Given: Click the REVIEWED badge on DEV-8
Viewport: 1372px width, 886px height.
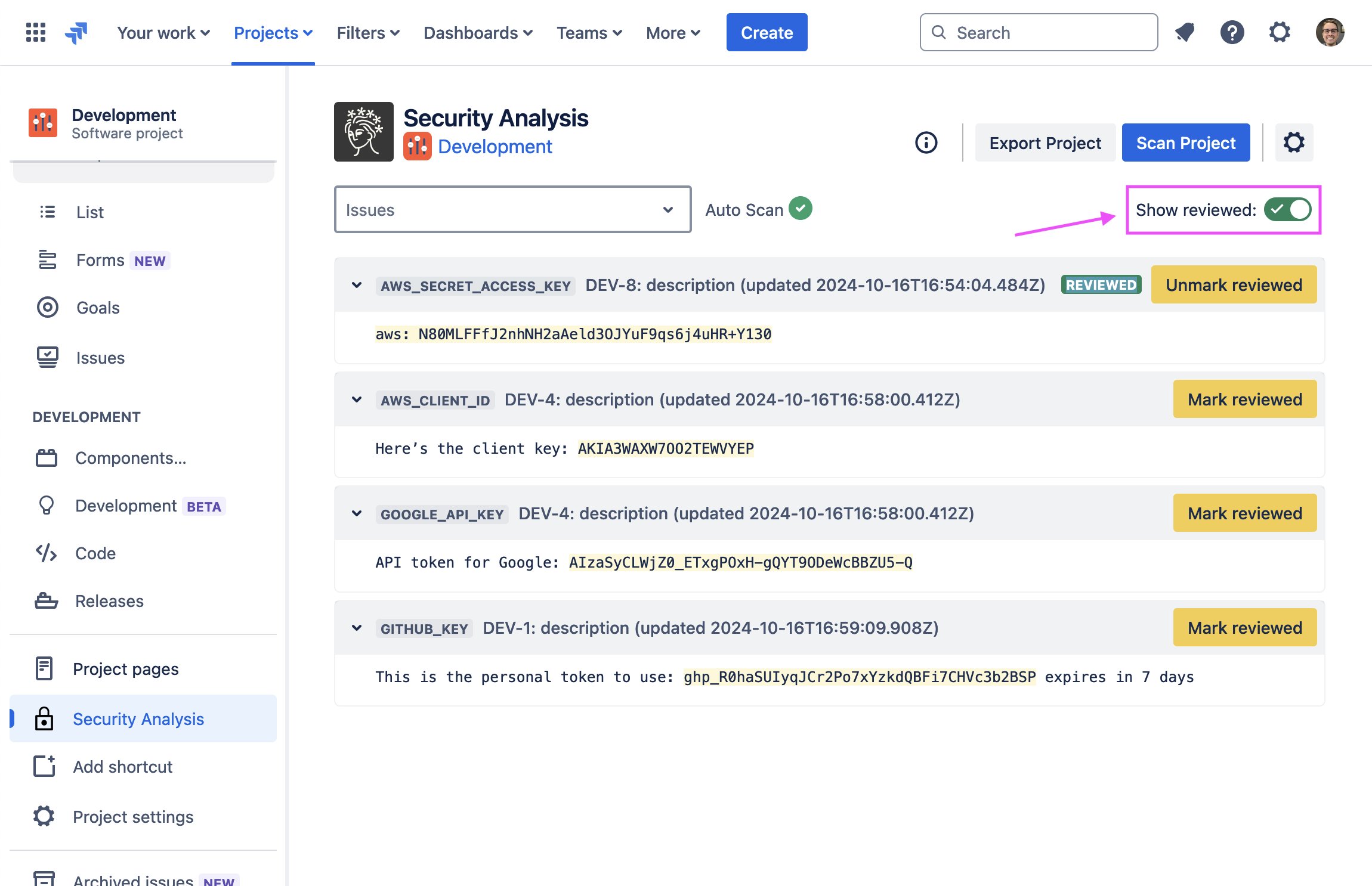Looking at the screenshot, I should 1101,285.
